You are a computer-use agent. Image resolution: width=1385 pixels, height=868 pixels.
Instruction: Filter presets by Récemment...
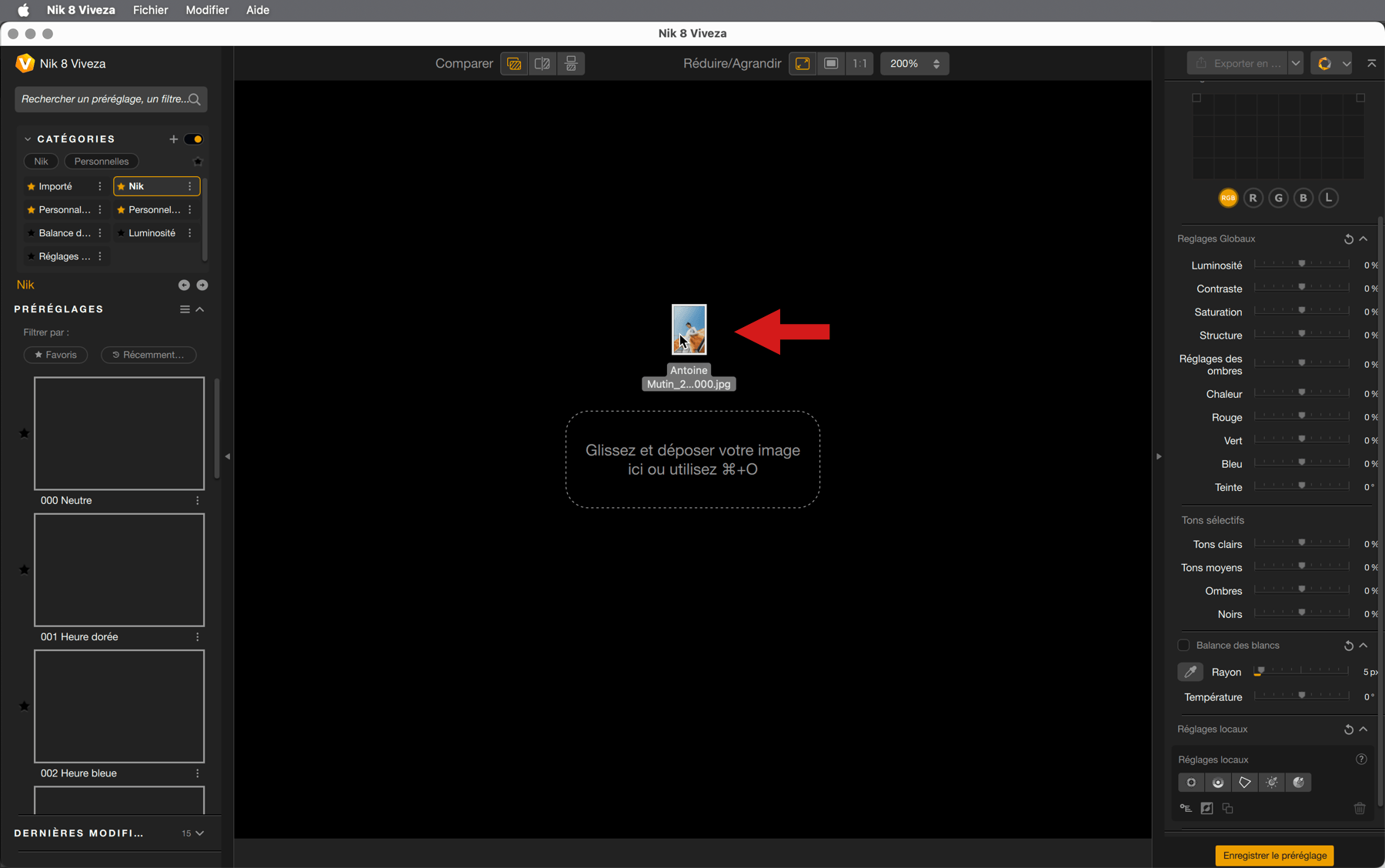pos(149,355)
